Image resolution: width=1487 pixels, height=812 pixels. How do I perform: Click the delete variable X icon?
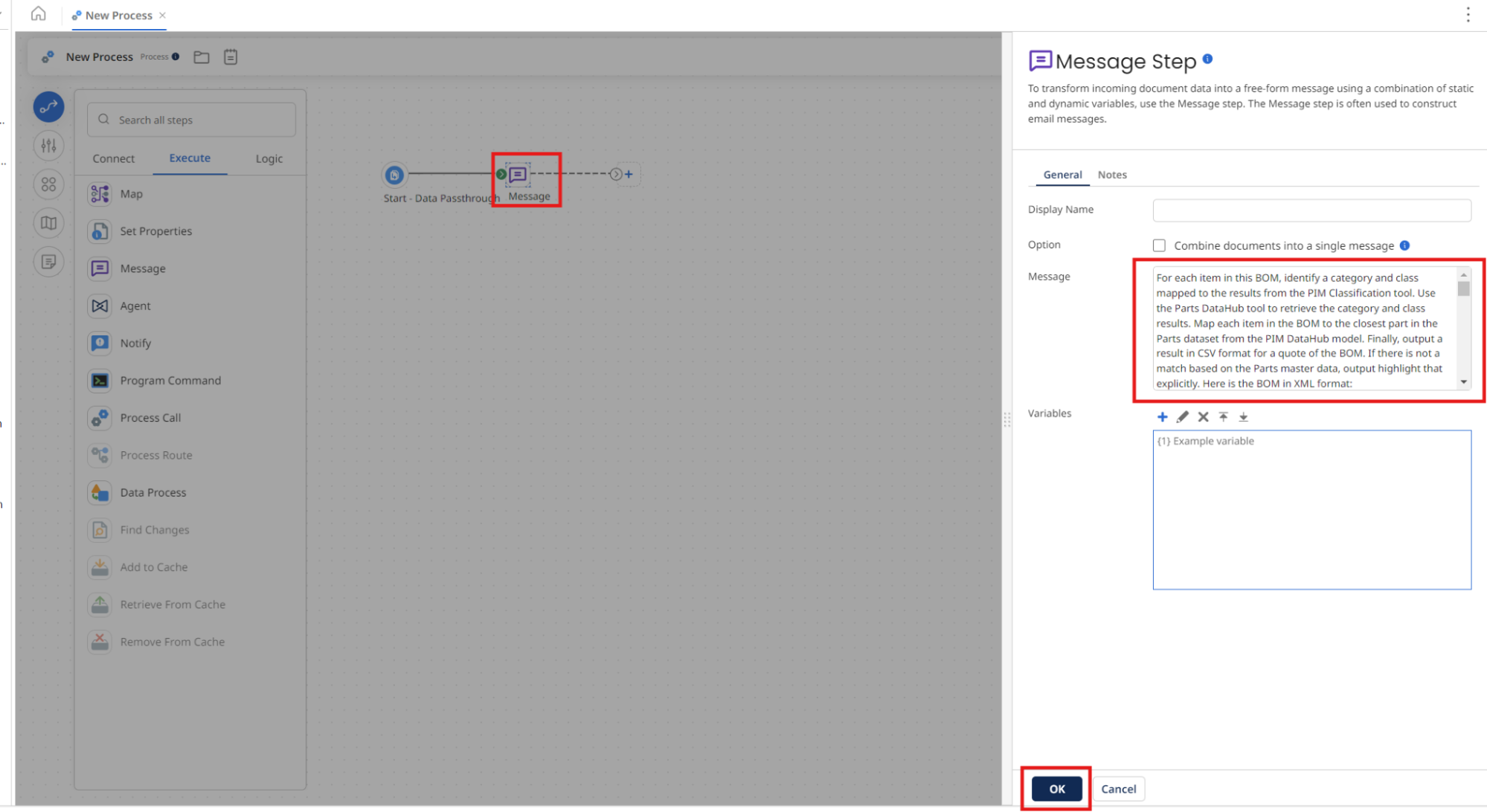pyautogui.click(x=1203, y=417)
